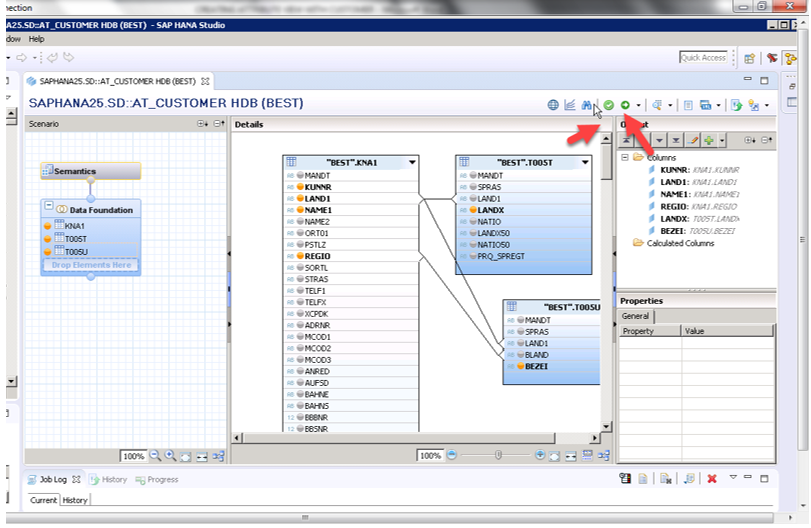Click the Quick Access search field
This screenshot has height=528, width=811.
(703, 57)
